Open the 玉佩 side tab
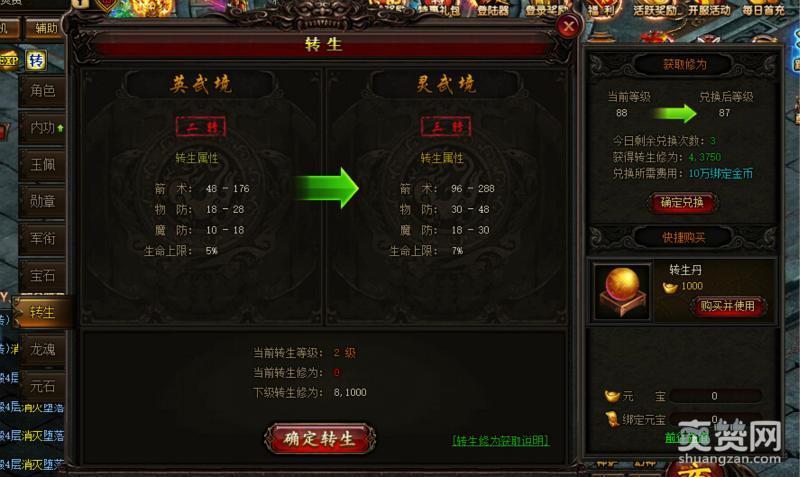 (x=42, y=165)
